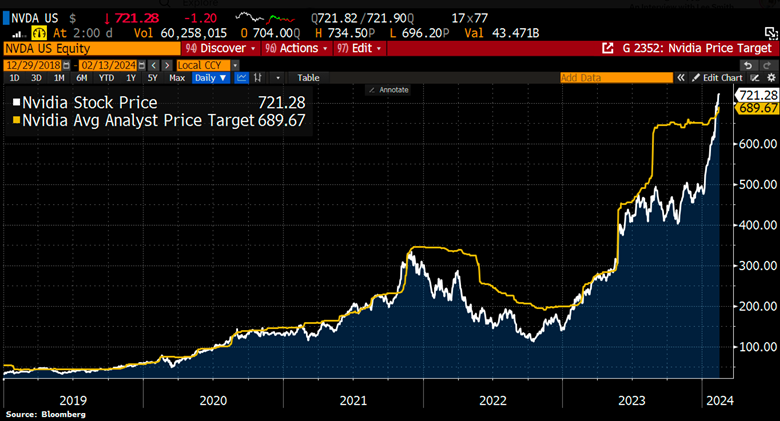
Task: Click the yellow clock delay icon
Action: click(39, 33)
